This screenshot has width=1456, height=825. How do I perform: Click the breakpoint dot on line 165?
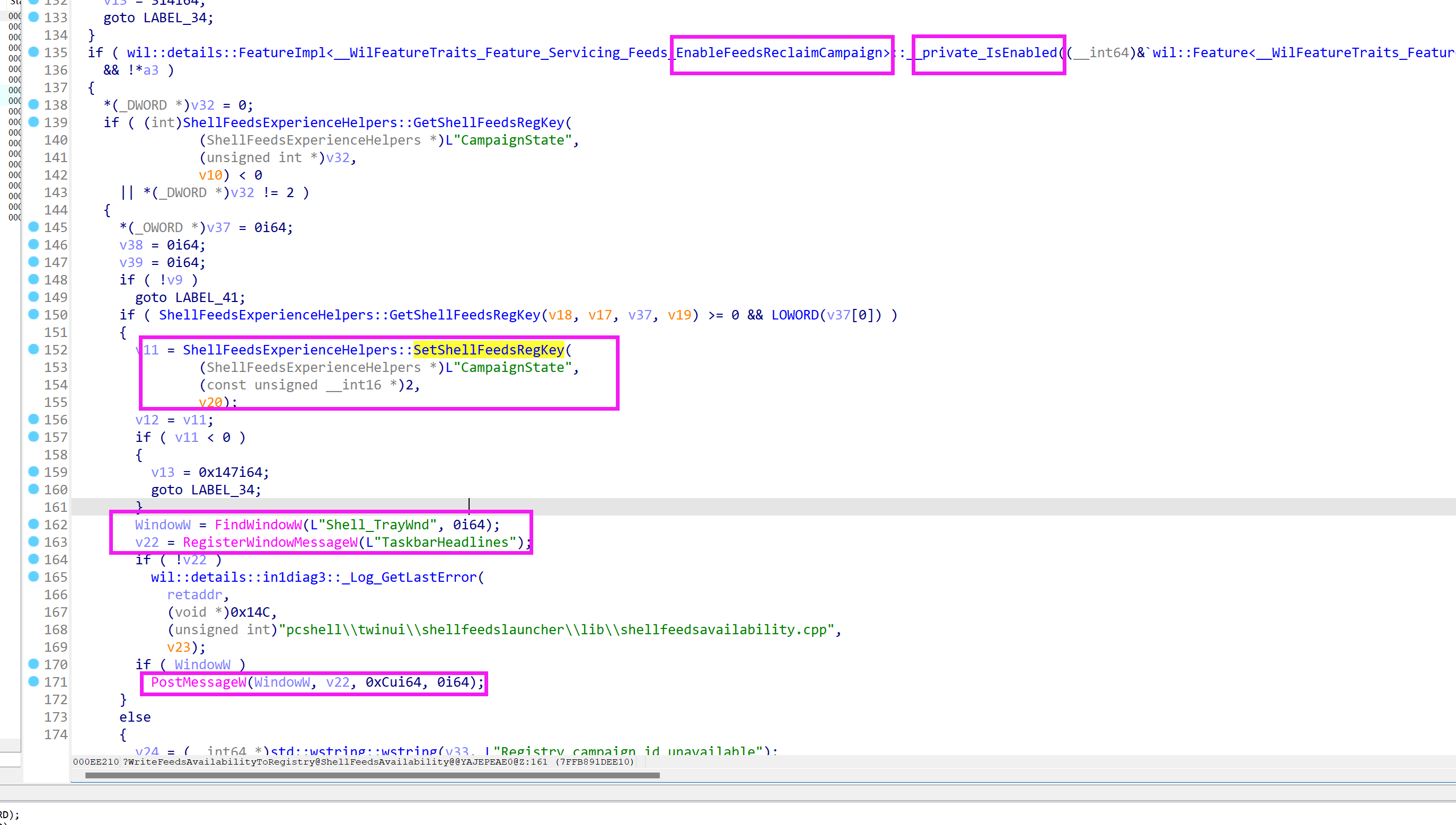pos(33,576)
